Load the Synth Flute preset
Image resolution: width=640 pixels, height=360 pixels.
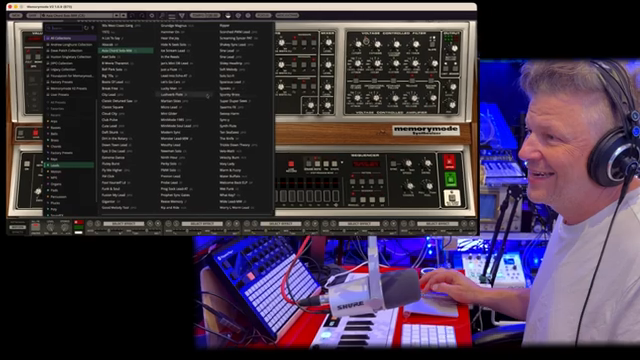[228, 126]
